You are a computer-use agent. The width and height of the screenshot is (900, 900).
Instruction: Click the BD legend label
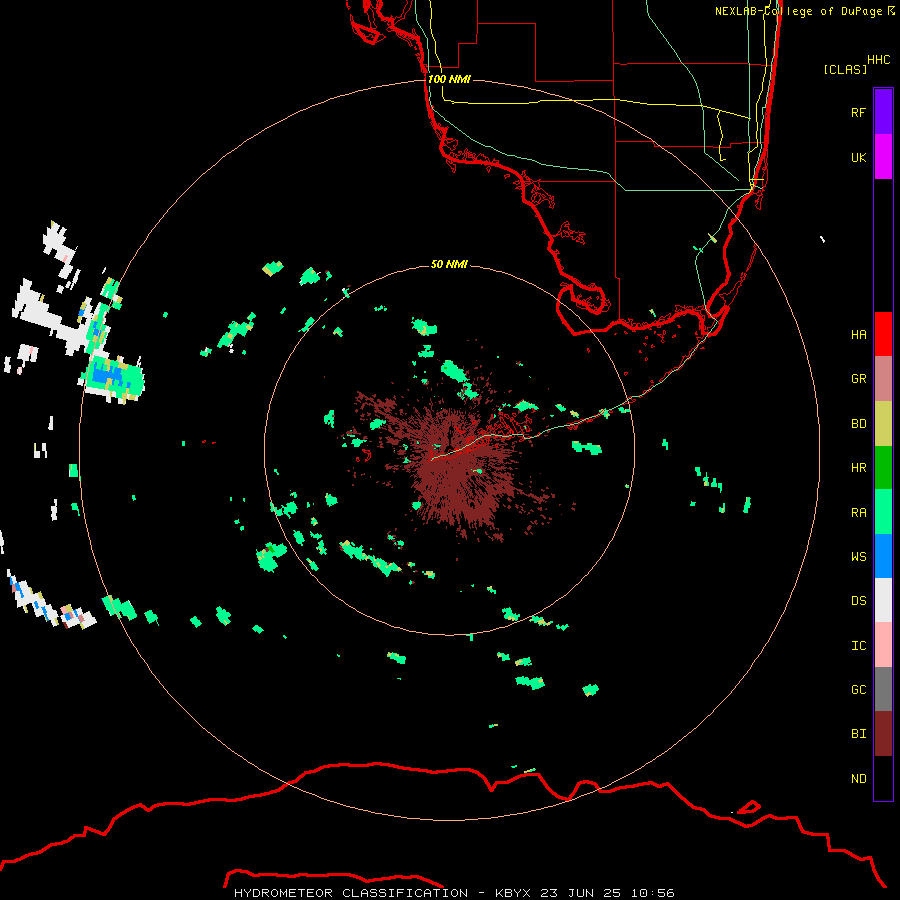click(x=858, y=423)
